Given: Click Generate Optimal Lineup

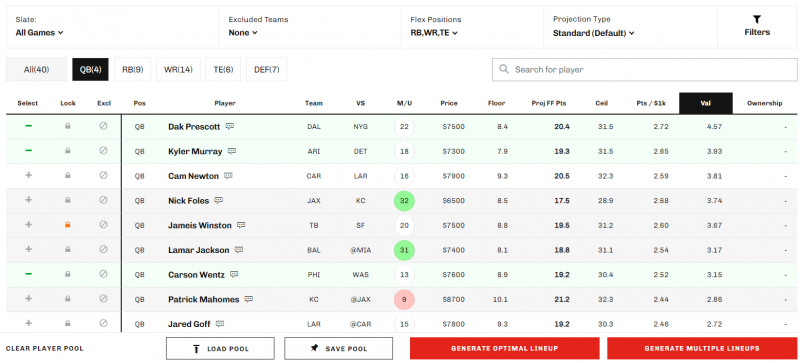Looking at the screenshot, I should [x=505, y=349].
